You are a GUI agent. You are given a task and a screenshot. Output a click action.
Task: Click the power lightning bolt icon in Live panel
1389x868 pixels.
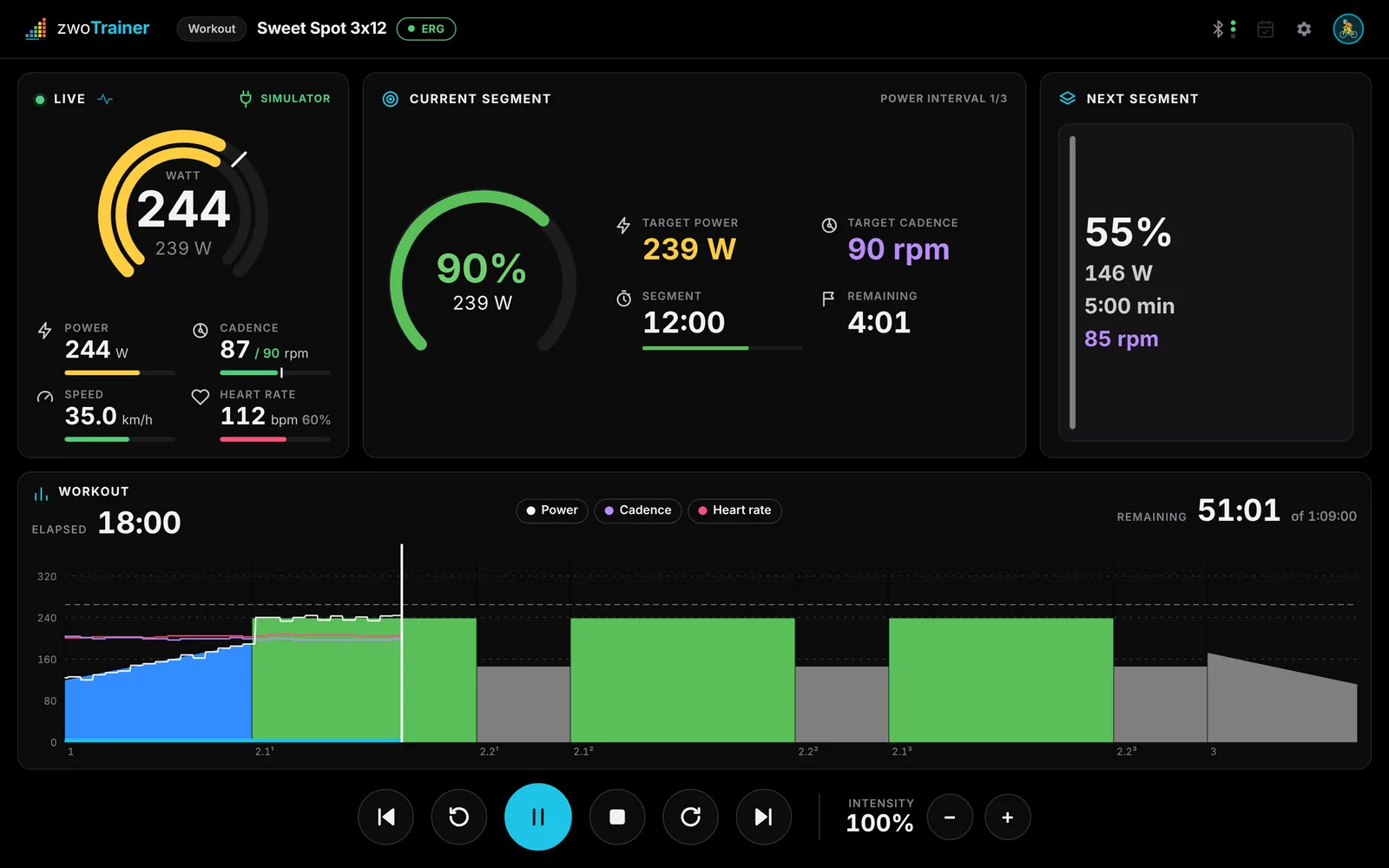(45, 331)
